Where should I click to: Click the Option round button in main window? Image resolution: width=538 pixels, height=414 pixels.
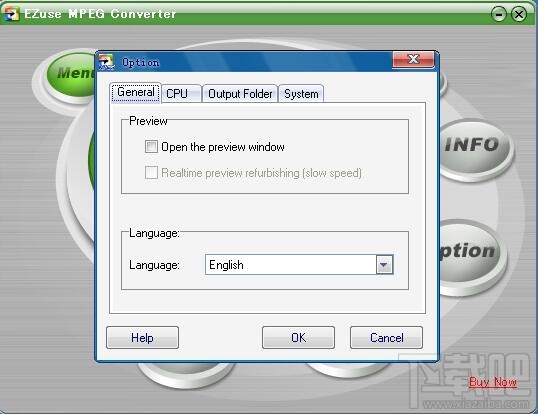tap(470, 252)
